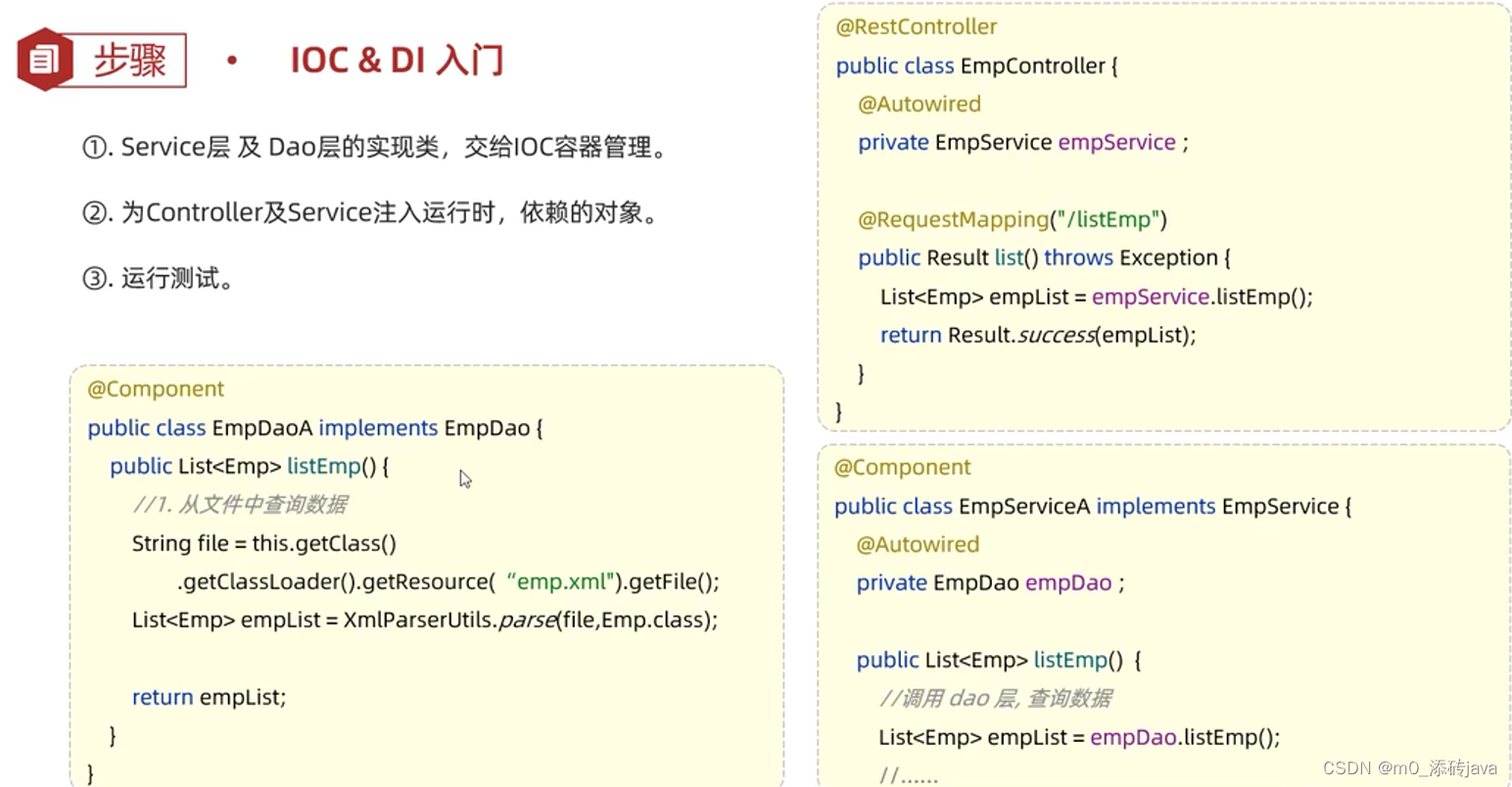Click the @Autowired annotation in EmpController
1512x787 pixels.
[919, 104]
